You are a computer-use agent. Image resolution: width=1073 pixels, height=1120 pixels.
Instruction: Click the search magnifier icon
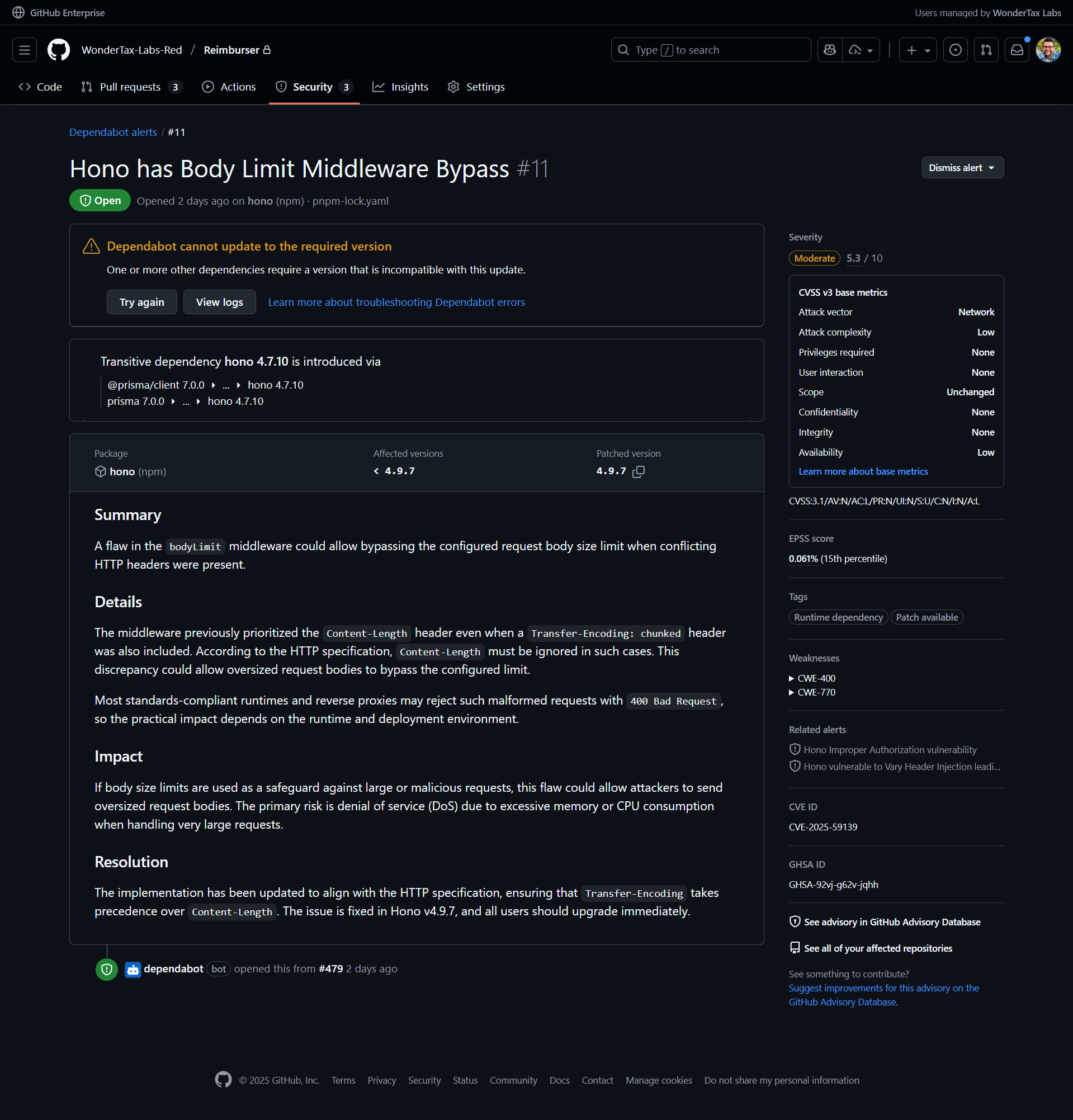(623, 50)
